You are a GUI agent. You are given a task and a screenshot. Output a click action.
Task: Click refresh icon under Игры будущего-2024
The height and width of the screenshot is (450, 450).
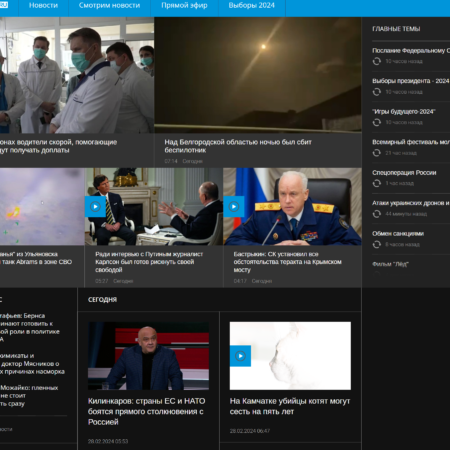click(377, 122)
